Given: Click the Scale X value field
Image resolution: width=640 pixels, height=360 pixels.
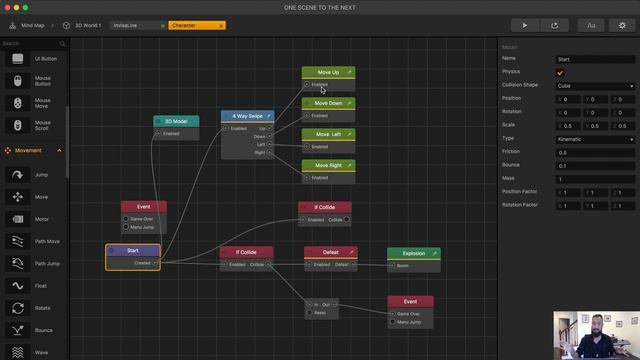Looking at the screenshot, I should click(x=568, y=126).
